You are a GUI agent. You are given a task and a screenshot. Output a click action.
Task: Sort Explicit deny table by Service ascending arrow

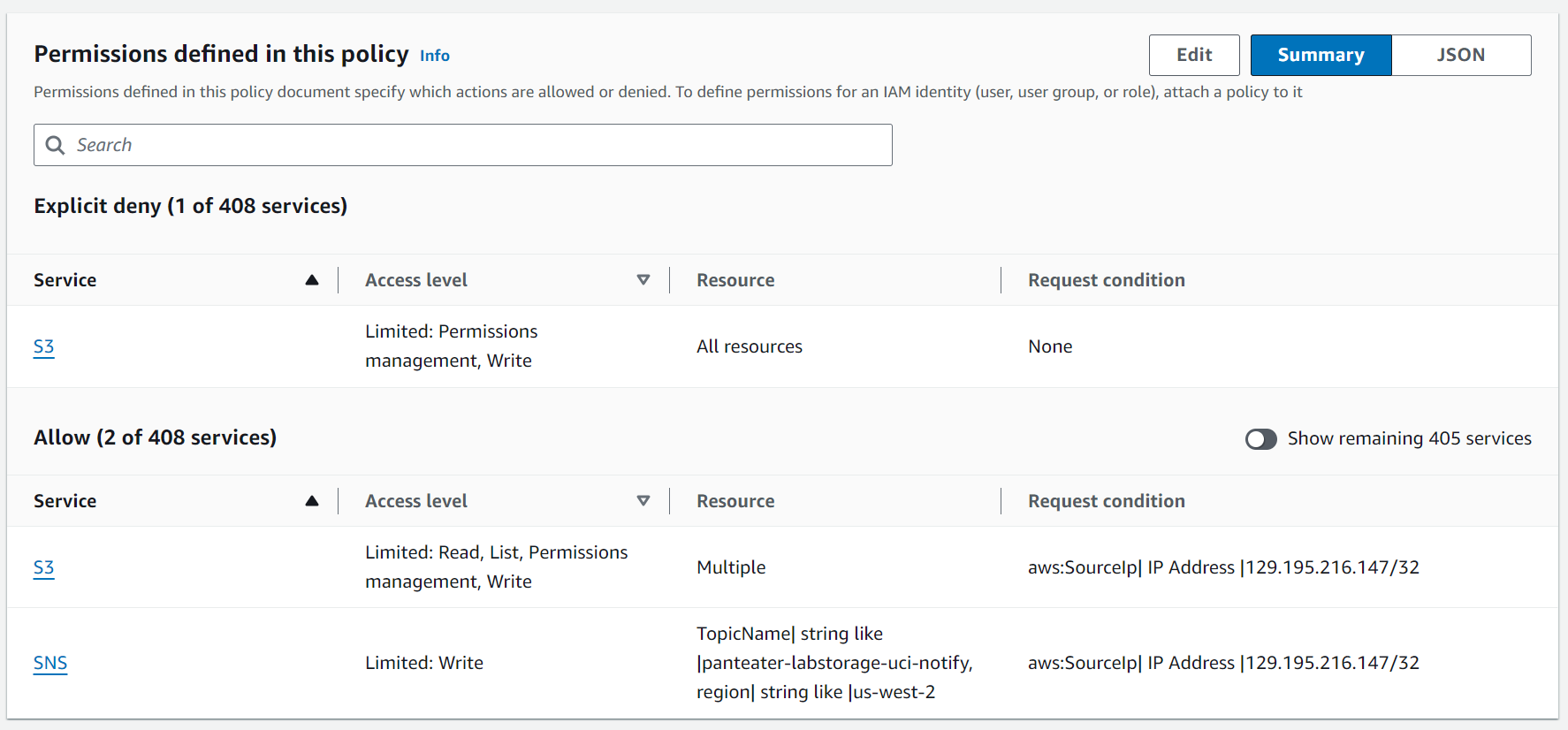pyautogui.click(x=312, y=280)
